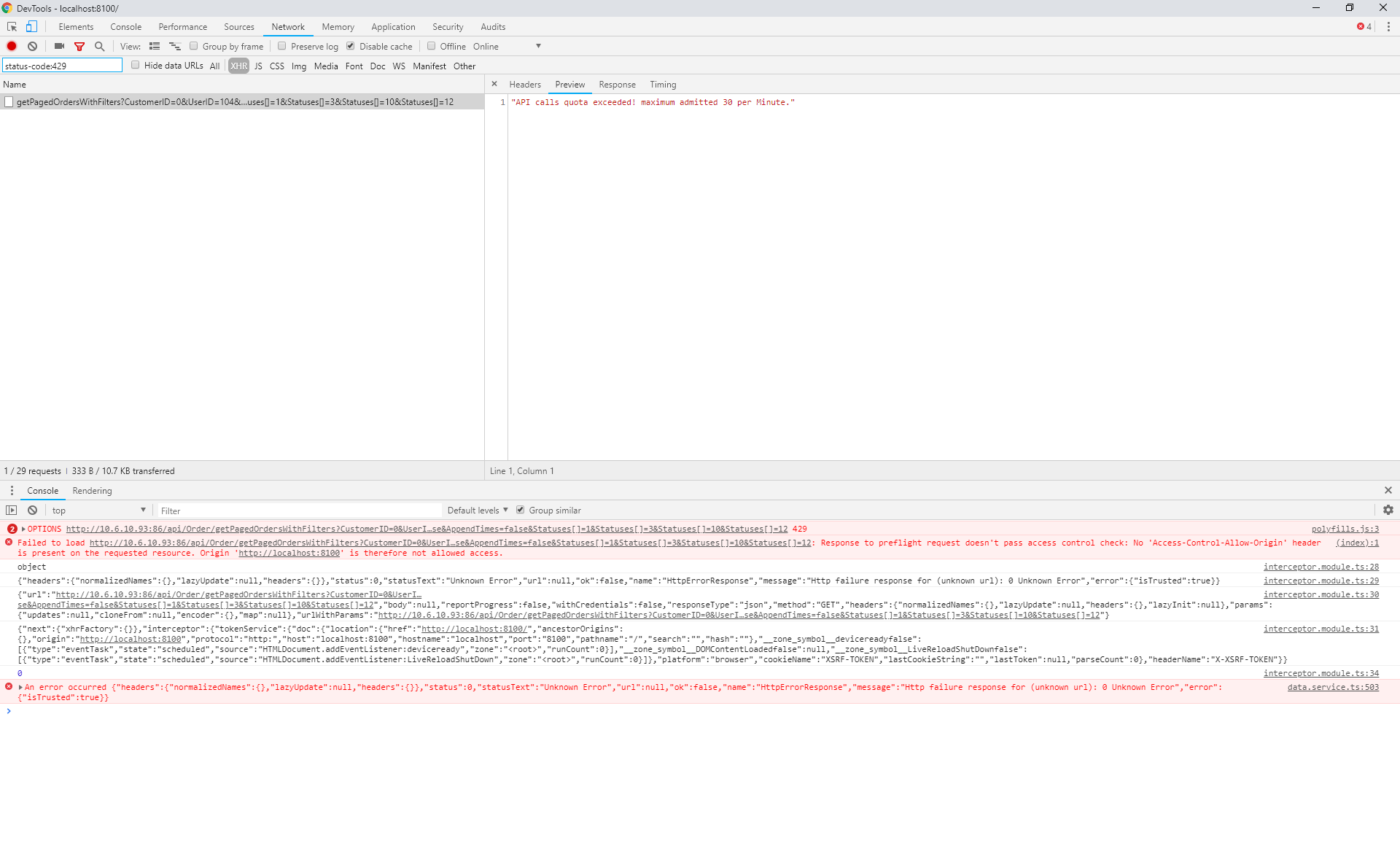1400x846 pixels.
Task: Open the network filter funnel
Action: pyautogui.click(x=79, y=46)
